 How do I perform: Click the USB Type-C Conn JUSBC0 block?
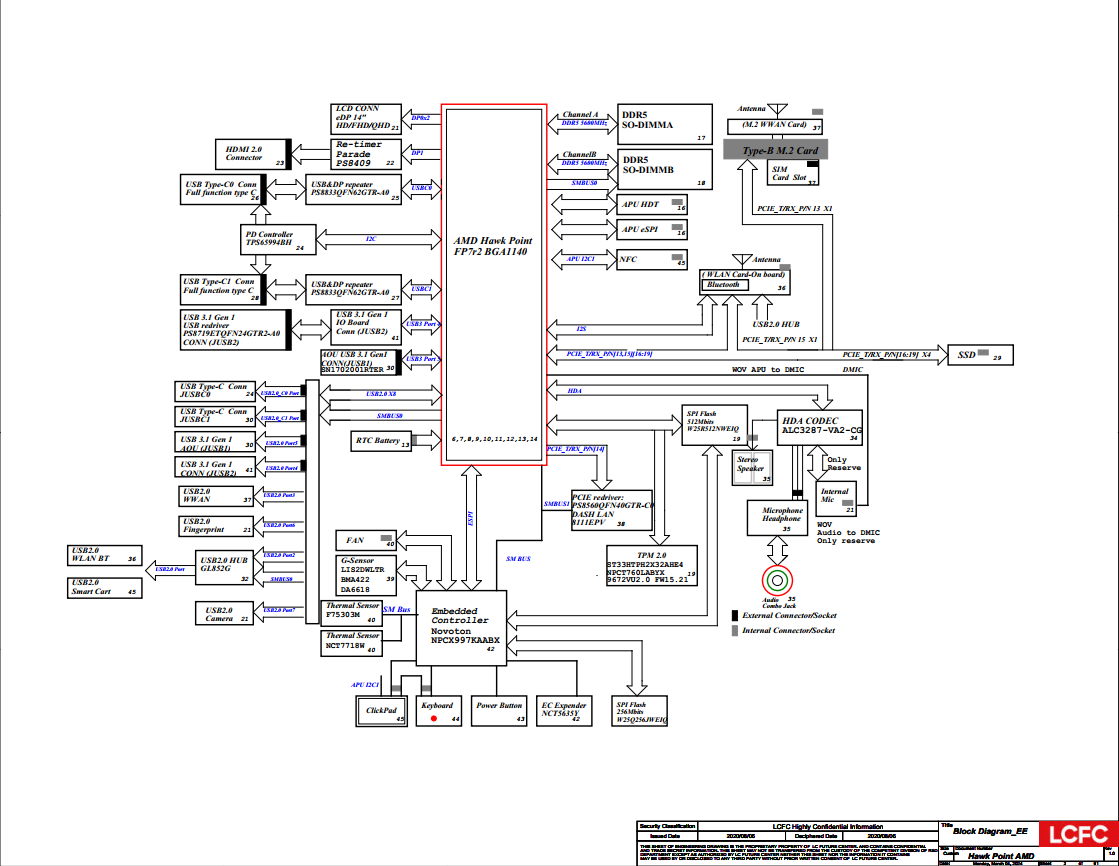215,391
